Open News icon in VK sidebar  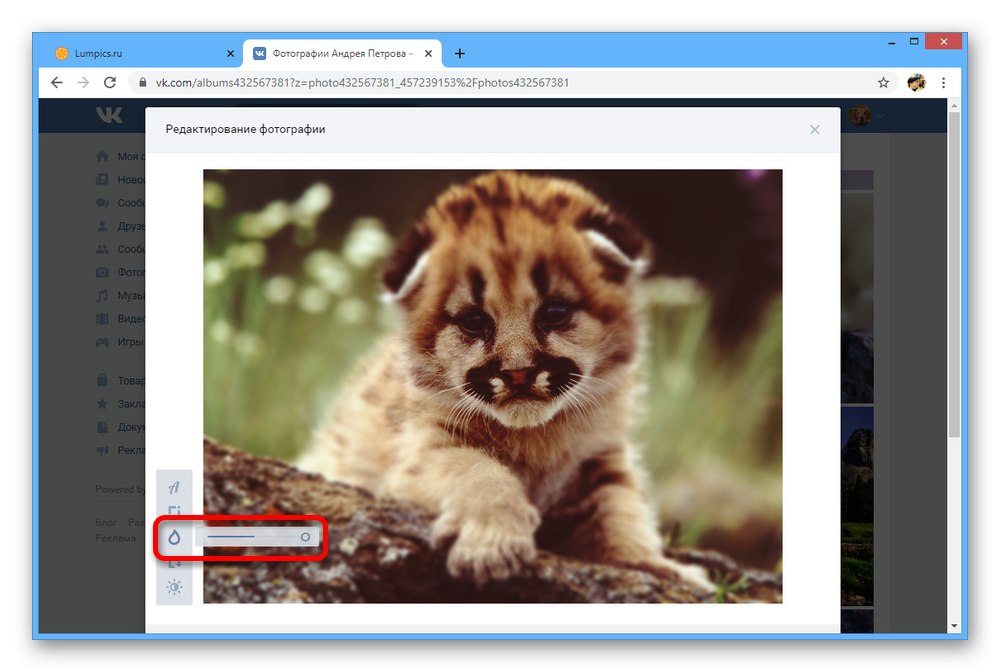click(x=102, y=180)
